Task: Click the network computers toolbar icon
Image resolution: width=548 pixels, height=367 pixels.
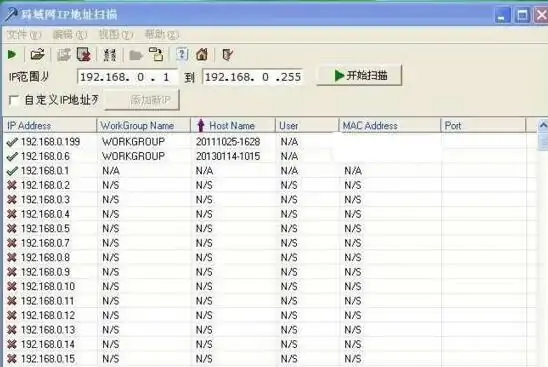Action: click(110, 55)
